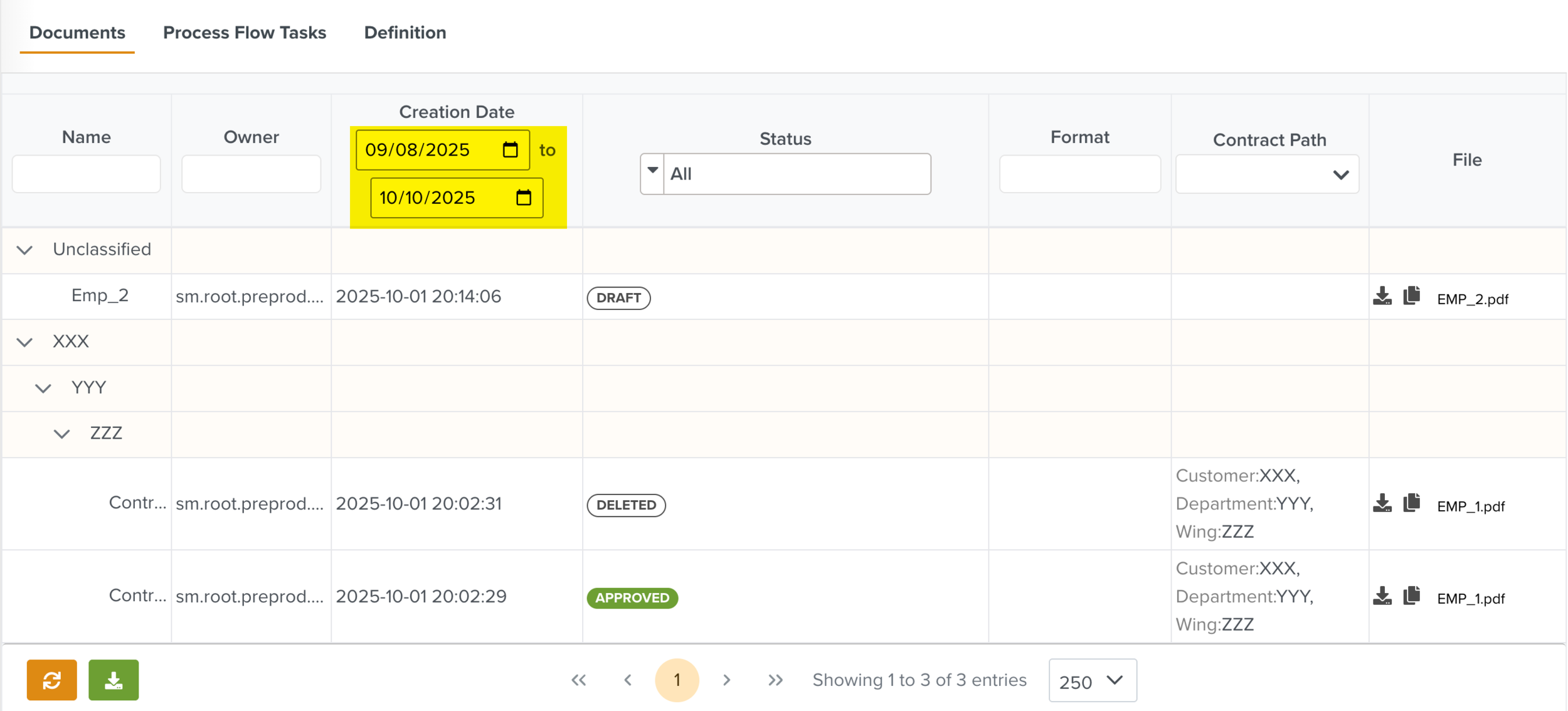Viewport: 1568px width, 711px height.
Task: Download the deleted contract's EMP_1.pdf
Action: click(1382, 503)
